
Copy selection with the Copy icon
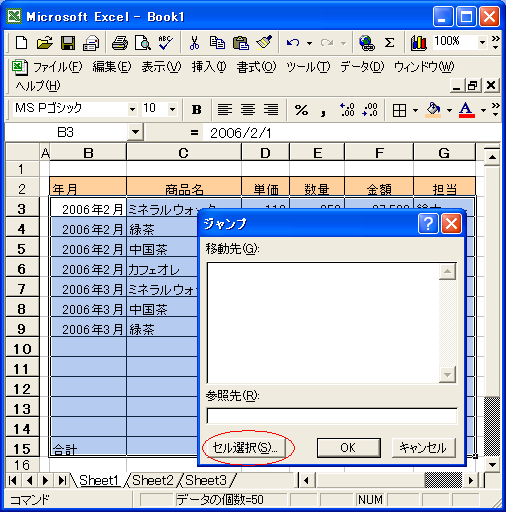[x=217, y=43]
